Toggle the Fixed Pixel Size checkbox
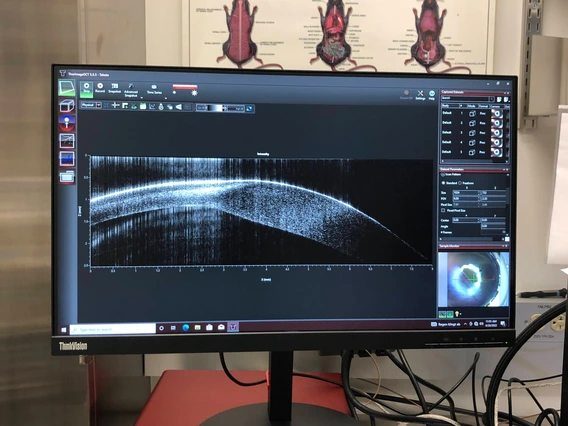This screenshot has width=568, height=426. point(443,210)
